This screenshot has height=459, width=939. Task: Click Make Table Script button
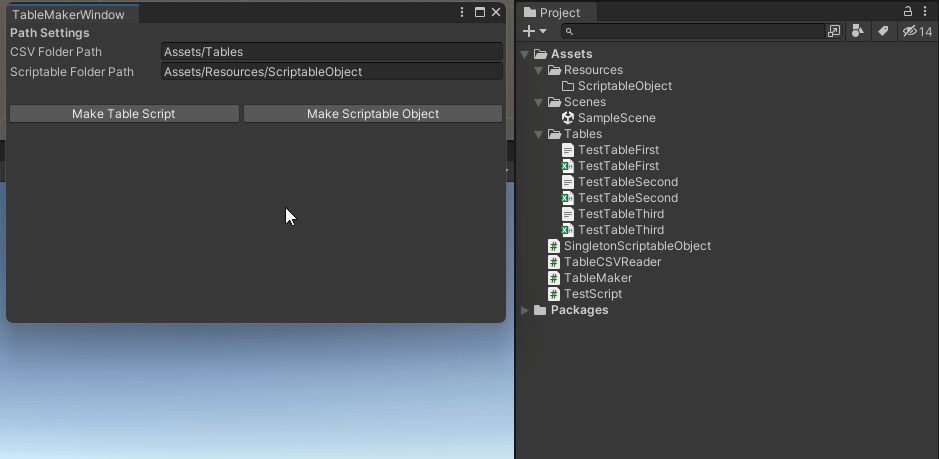coord(124,114)
